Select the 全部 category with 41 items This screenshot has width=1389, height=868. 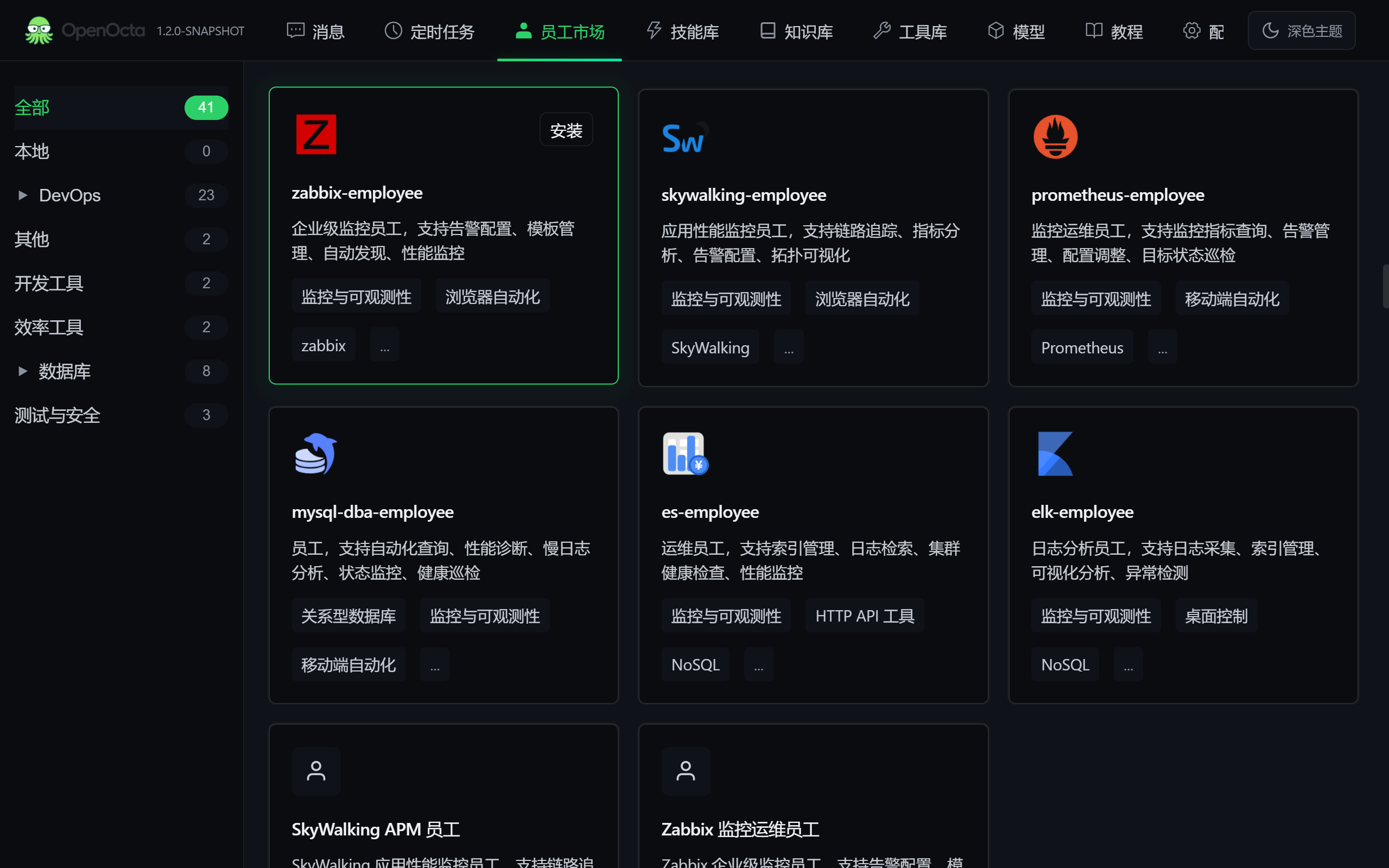coord(121,107)
